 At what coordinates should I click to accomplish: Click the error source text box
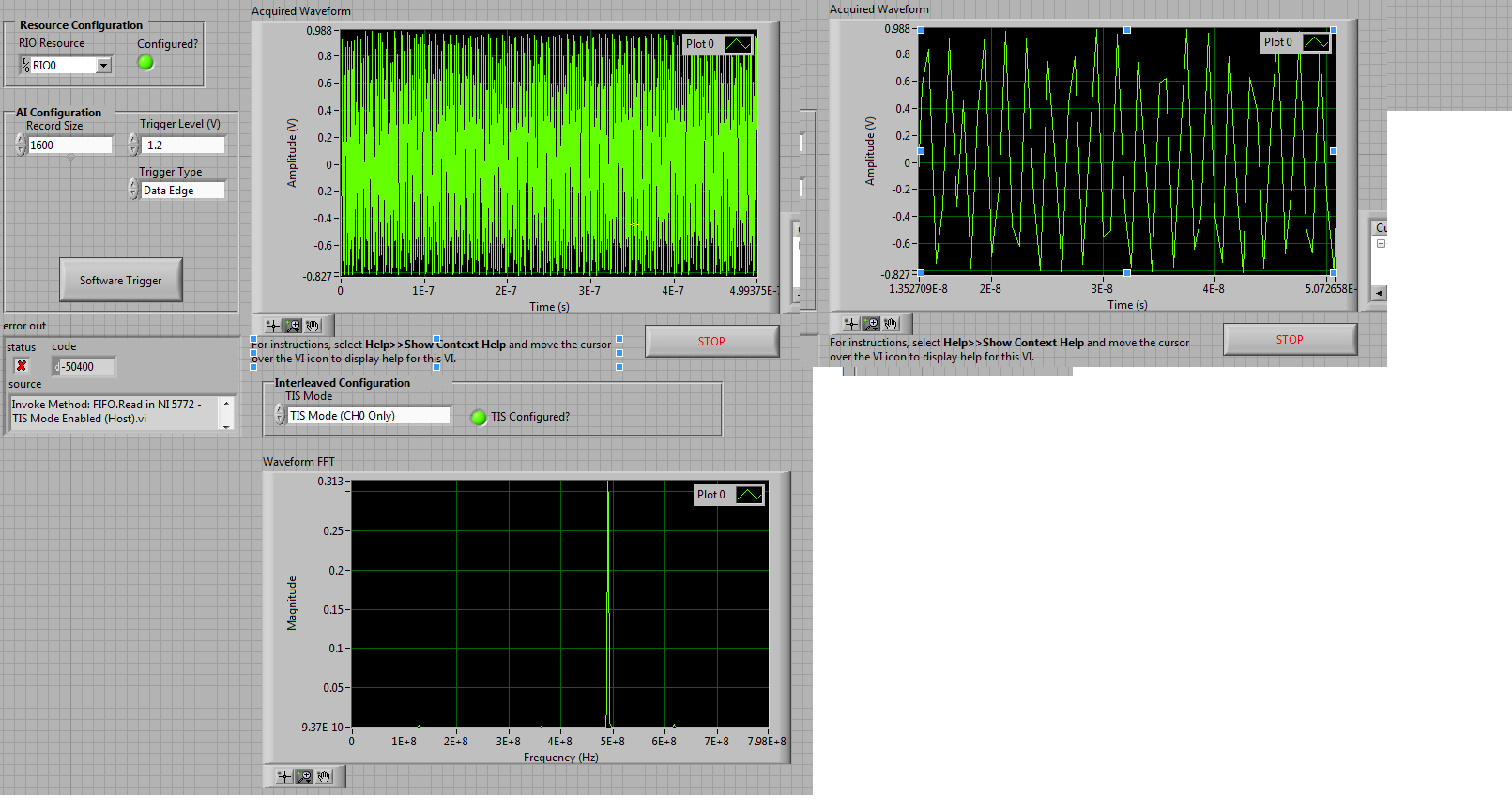[115, 412]
